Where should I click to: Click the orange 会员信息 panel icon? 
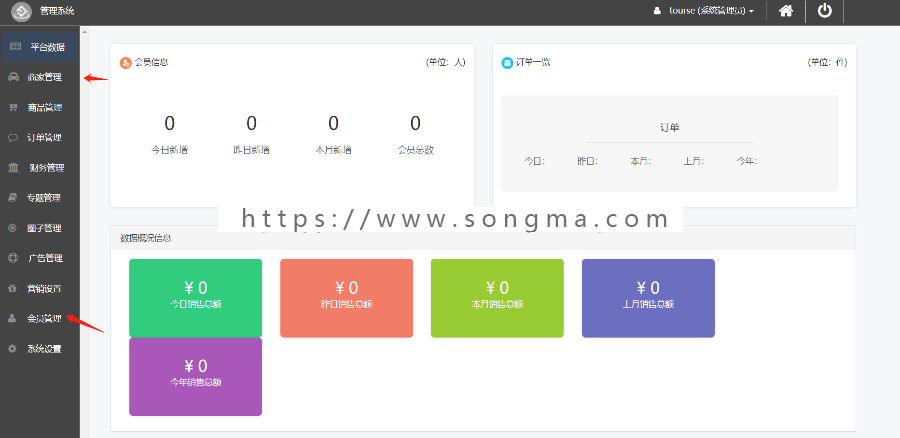coord(126,63)
